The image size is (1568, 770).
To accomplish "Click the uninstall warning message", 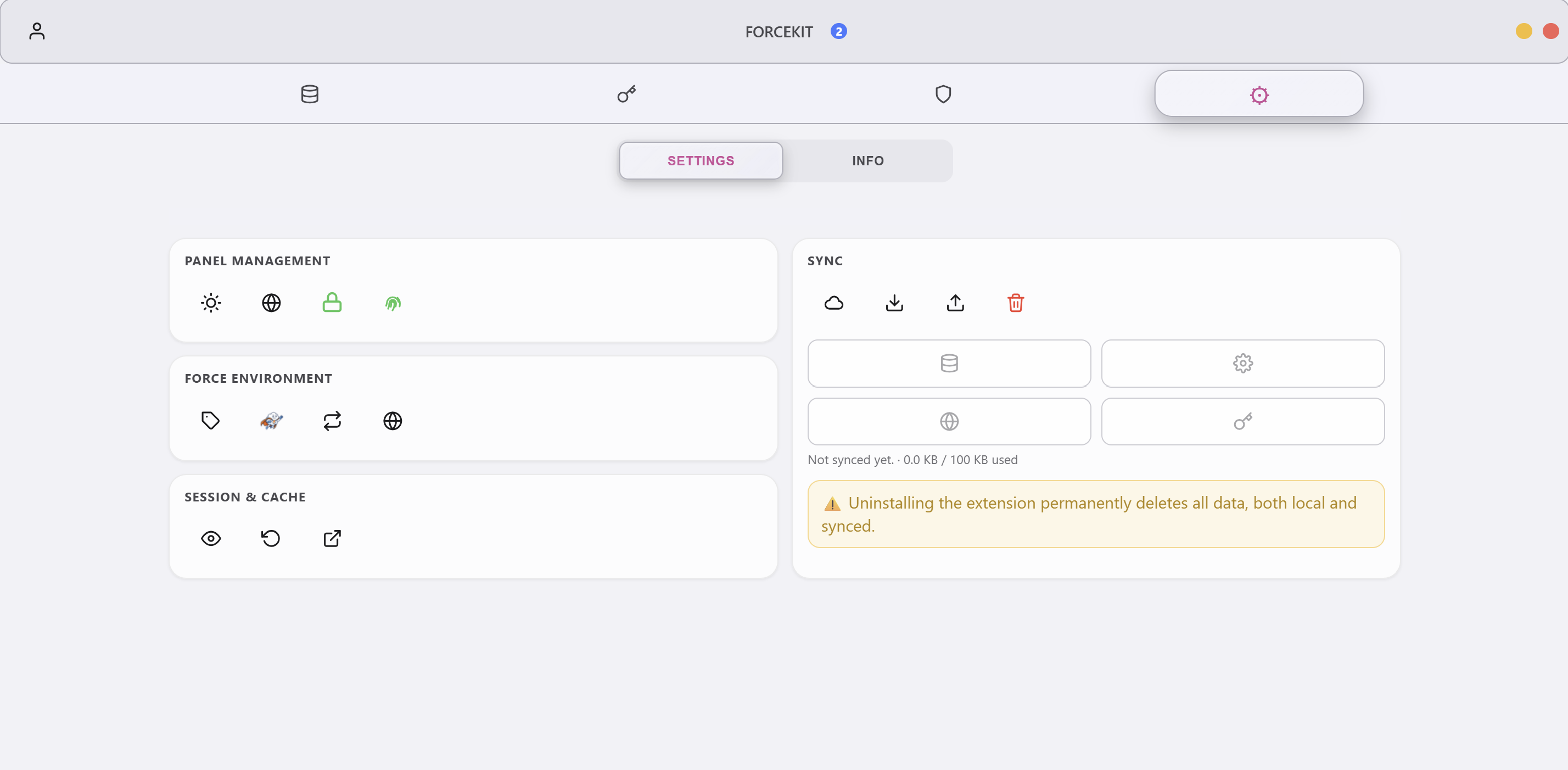I will point(1096,514).
